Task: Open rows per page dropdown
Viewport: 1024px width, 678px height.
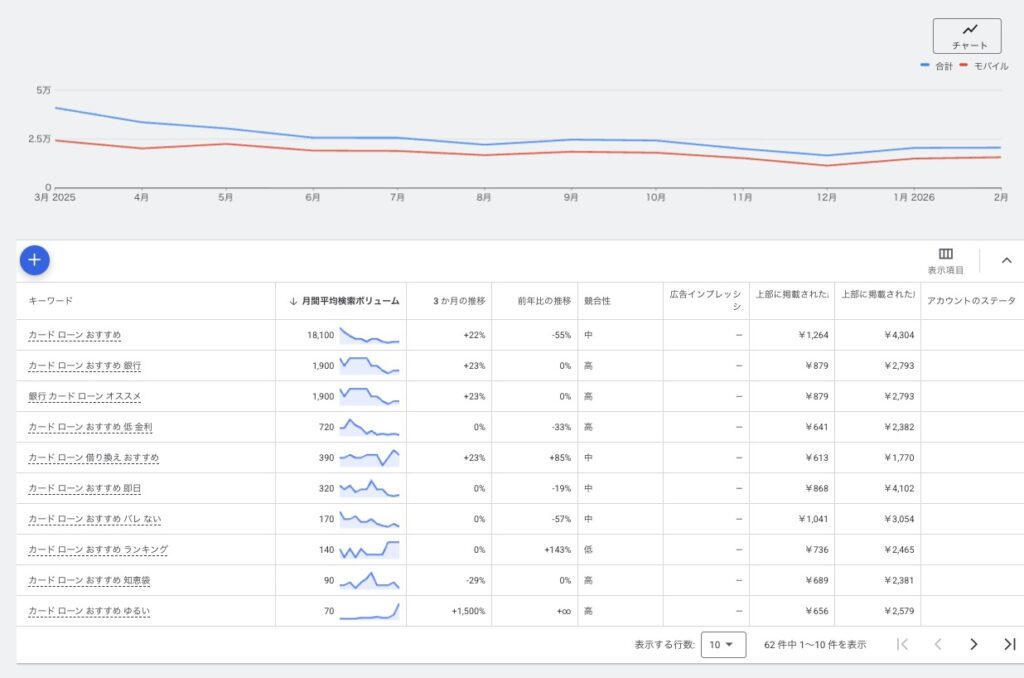Action: 723,645
